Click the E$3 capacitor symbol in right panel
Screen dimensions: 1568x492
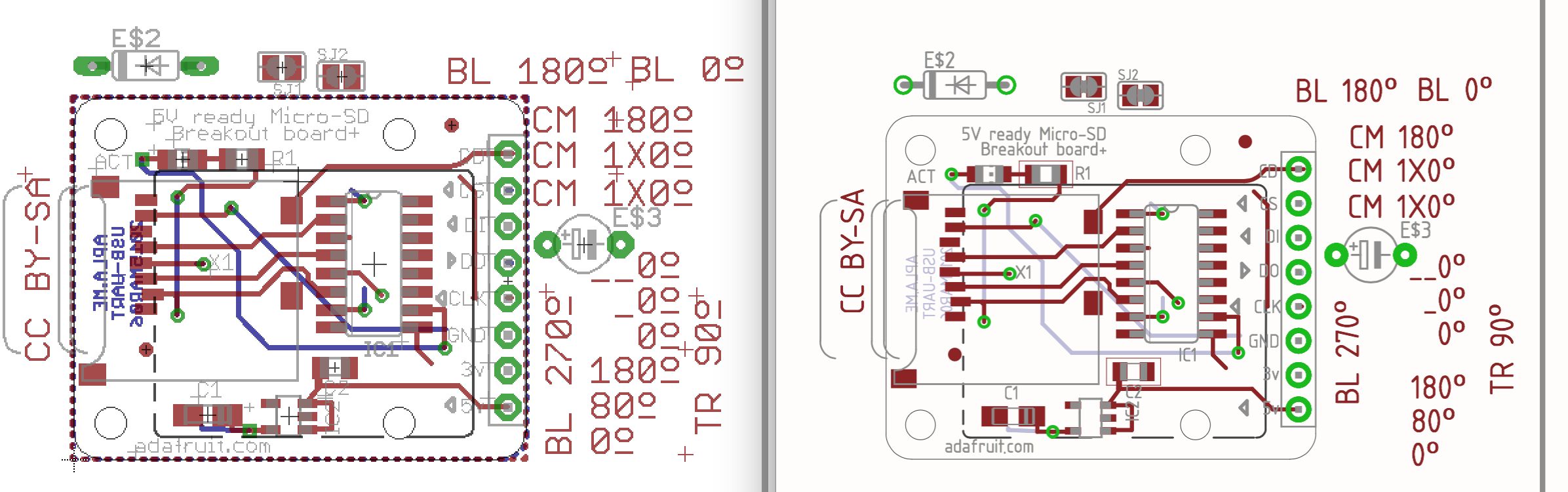tap(1369, 255)
